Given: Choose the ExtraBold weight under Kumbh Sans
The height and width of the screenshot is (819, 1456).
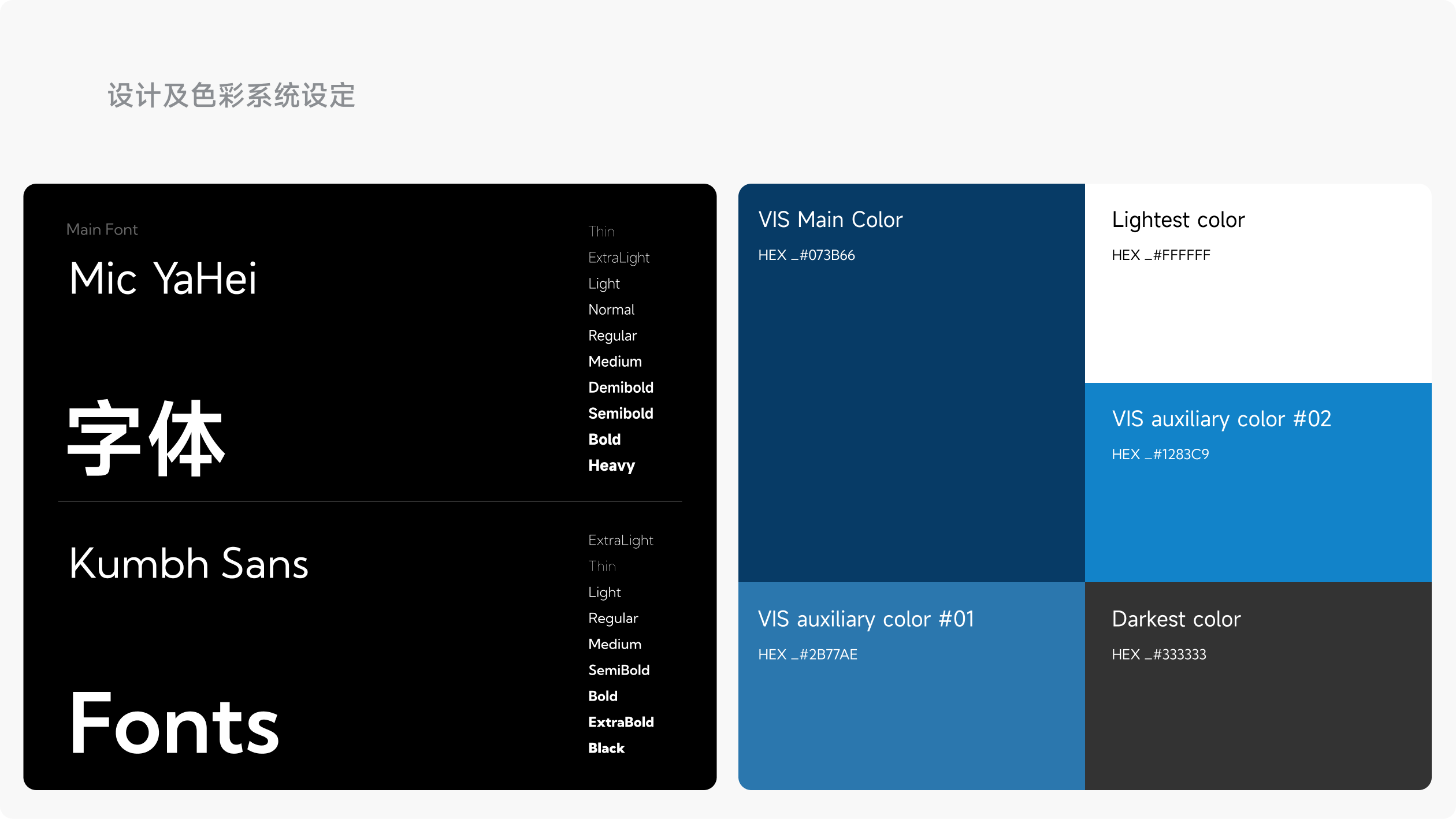Looking at the screenshot, I should 621,722.
